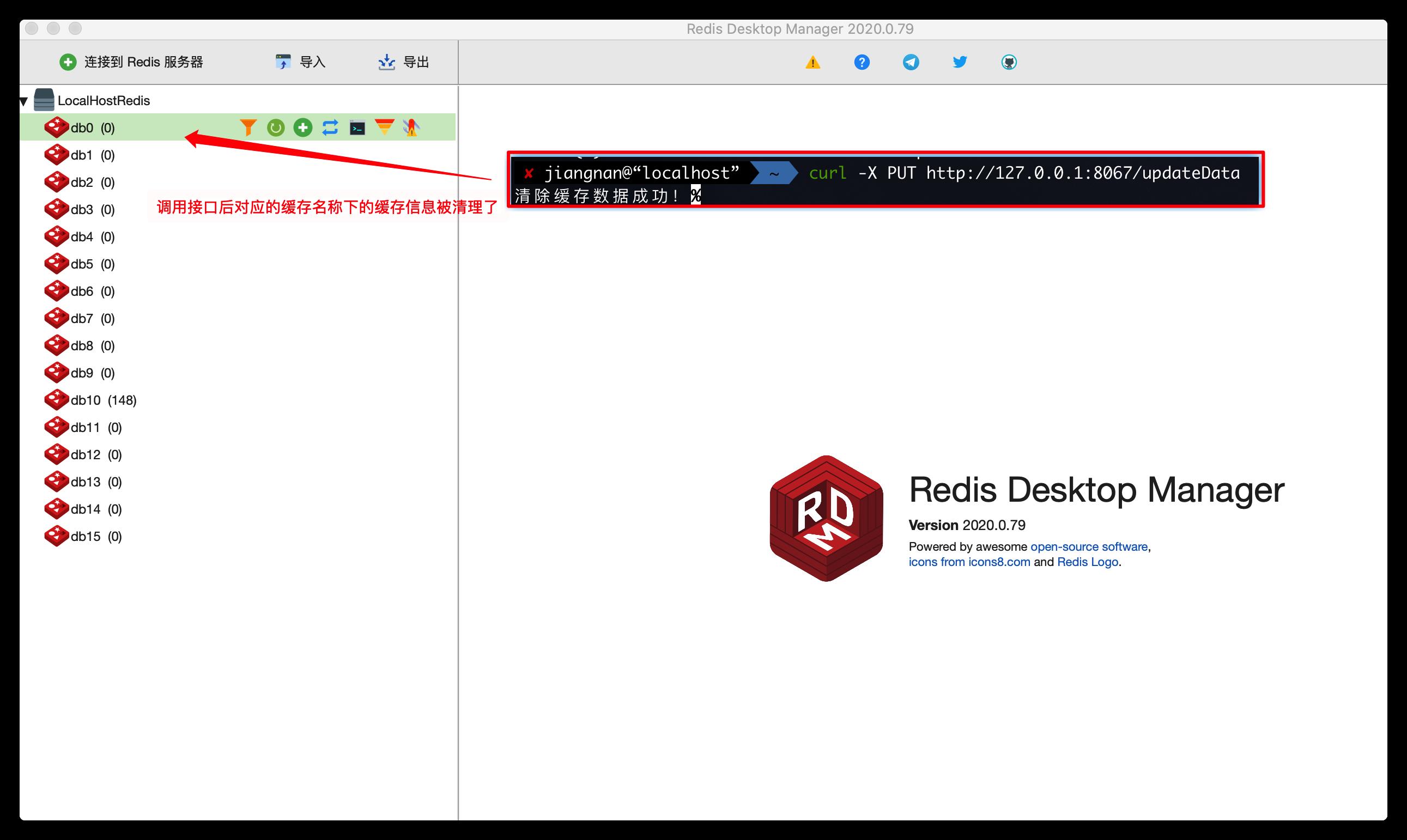Screen dimensions: 1407x840
Task: Open the icons from icons8.com link
Action: click(x=969, y=562)
